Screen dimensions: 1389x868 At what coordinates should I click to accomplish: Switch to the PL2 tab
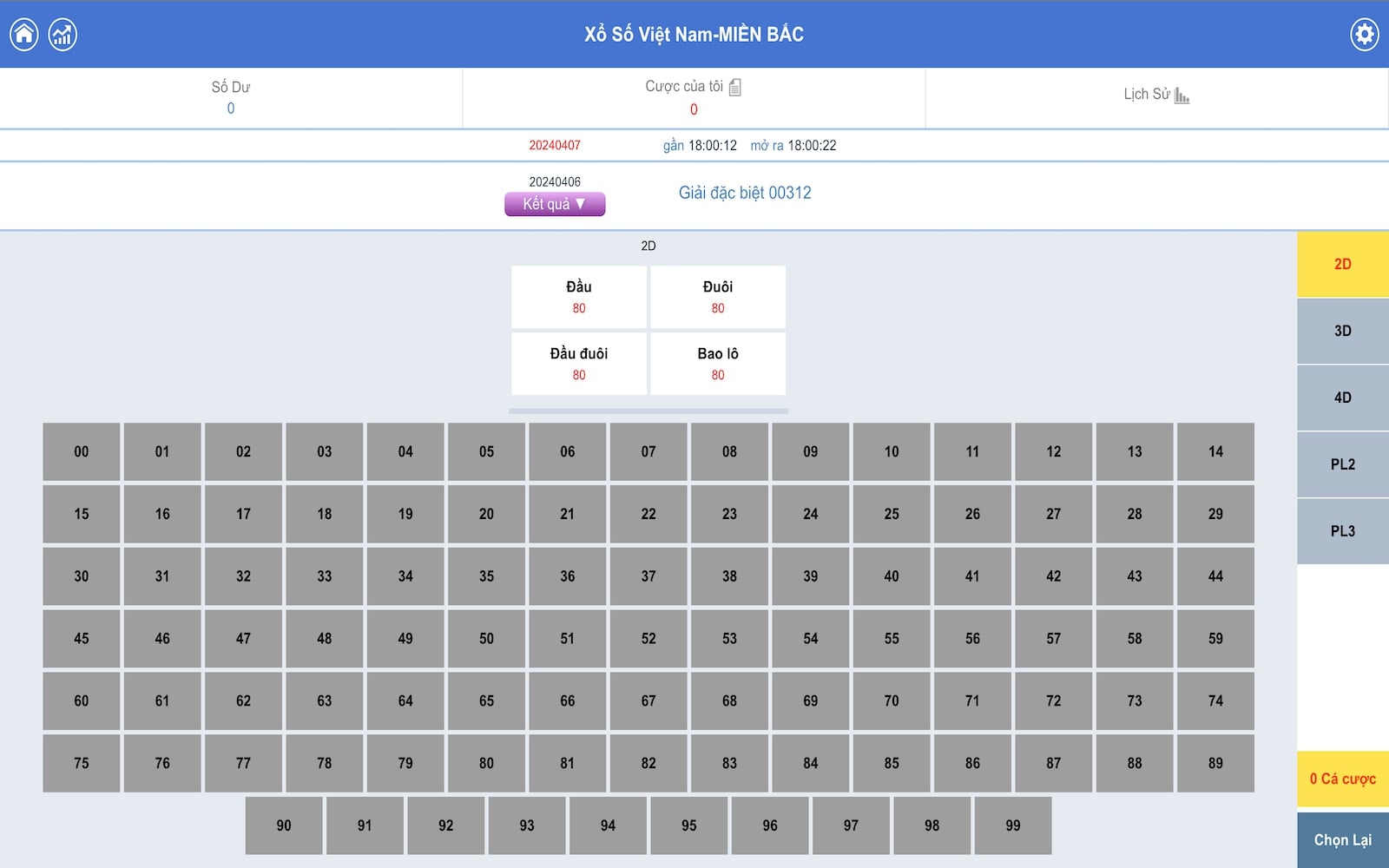(1343, 464)
